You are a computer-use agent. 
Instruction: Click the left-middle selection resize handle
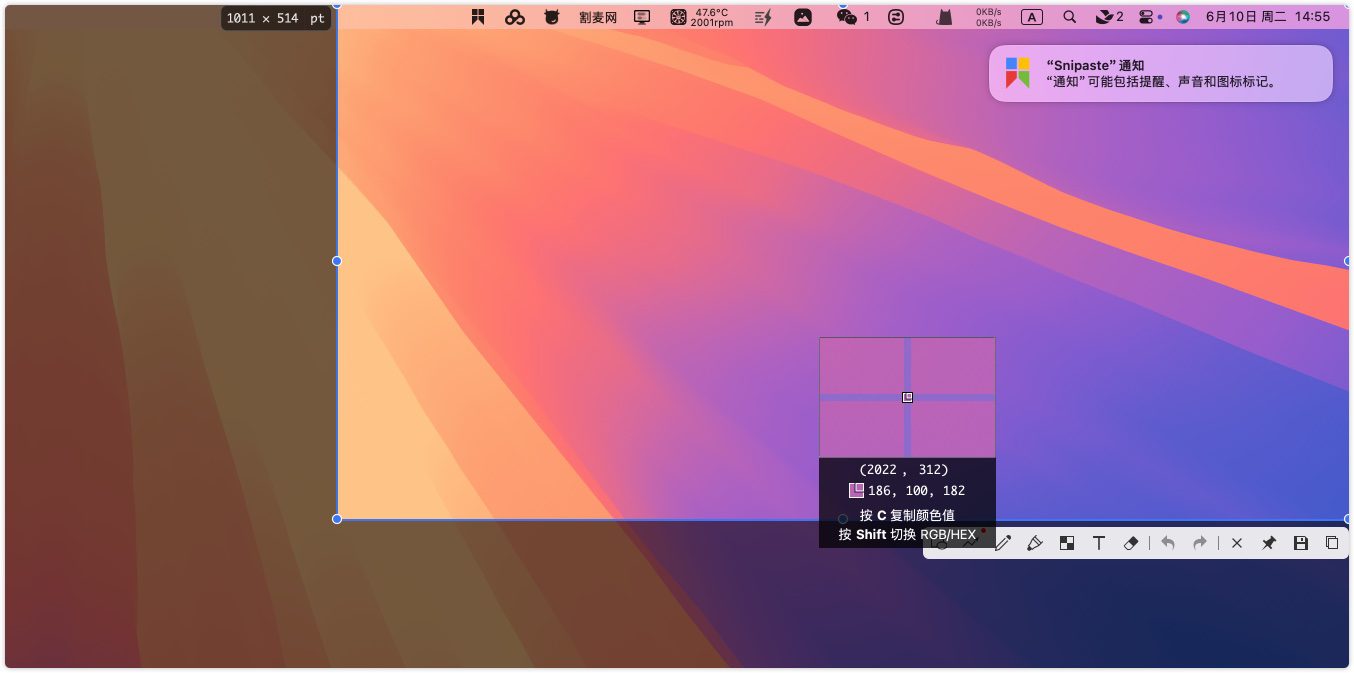point(337,261)
